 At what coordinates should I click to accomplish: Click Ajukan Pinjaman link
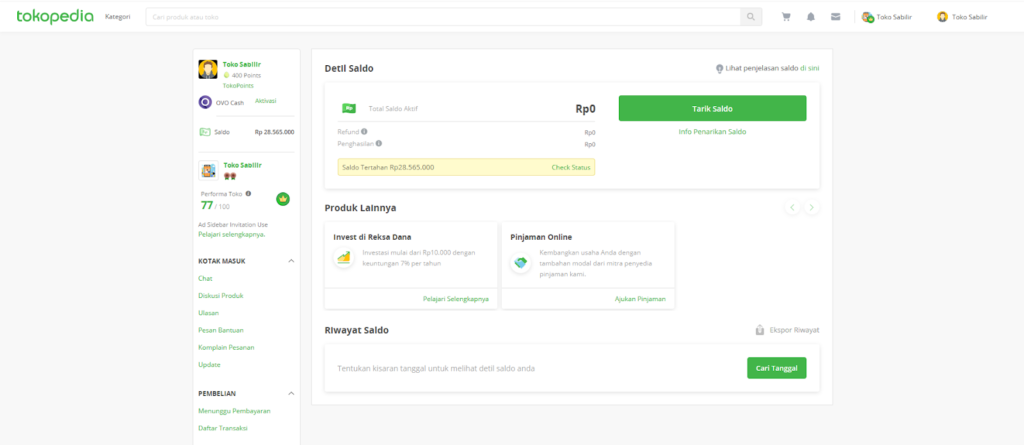tap(640, 299)
